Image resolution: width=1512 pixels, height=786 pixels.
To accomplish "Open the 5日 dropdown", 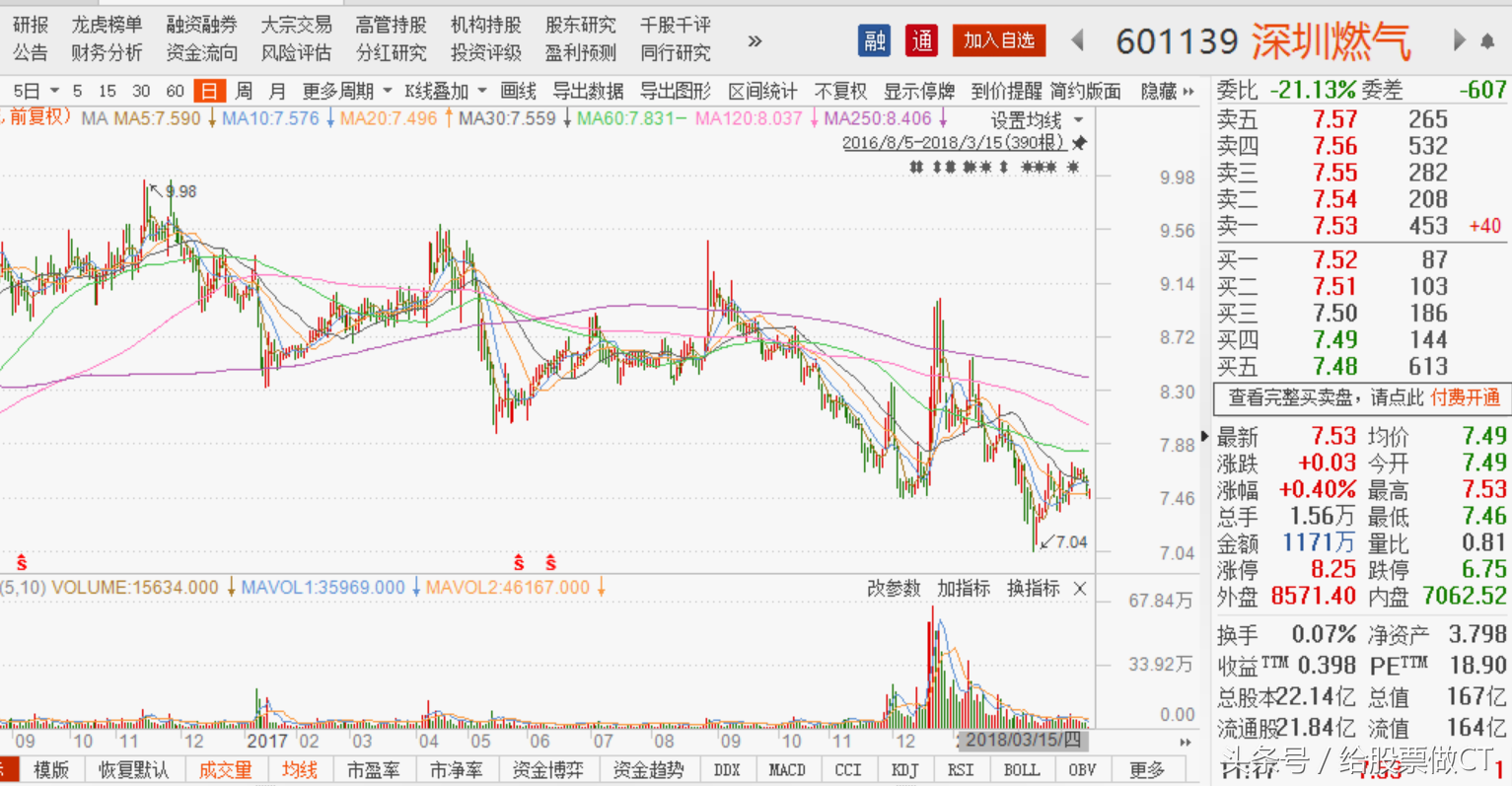I will click(35, 91).
